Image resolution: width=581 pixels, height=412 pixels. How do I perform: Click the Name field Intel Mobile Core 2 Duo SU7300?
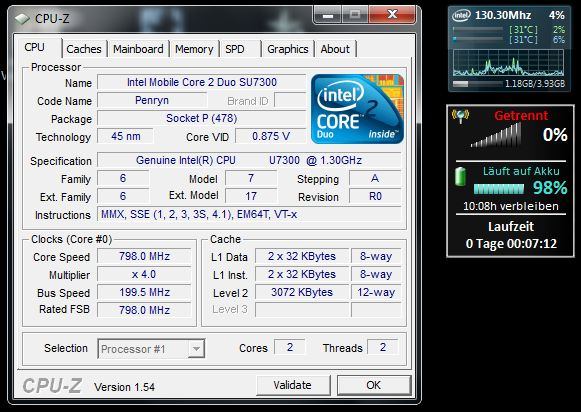pos(202,82)
